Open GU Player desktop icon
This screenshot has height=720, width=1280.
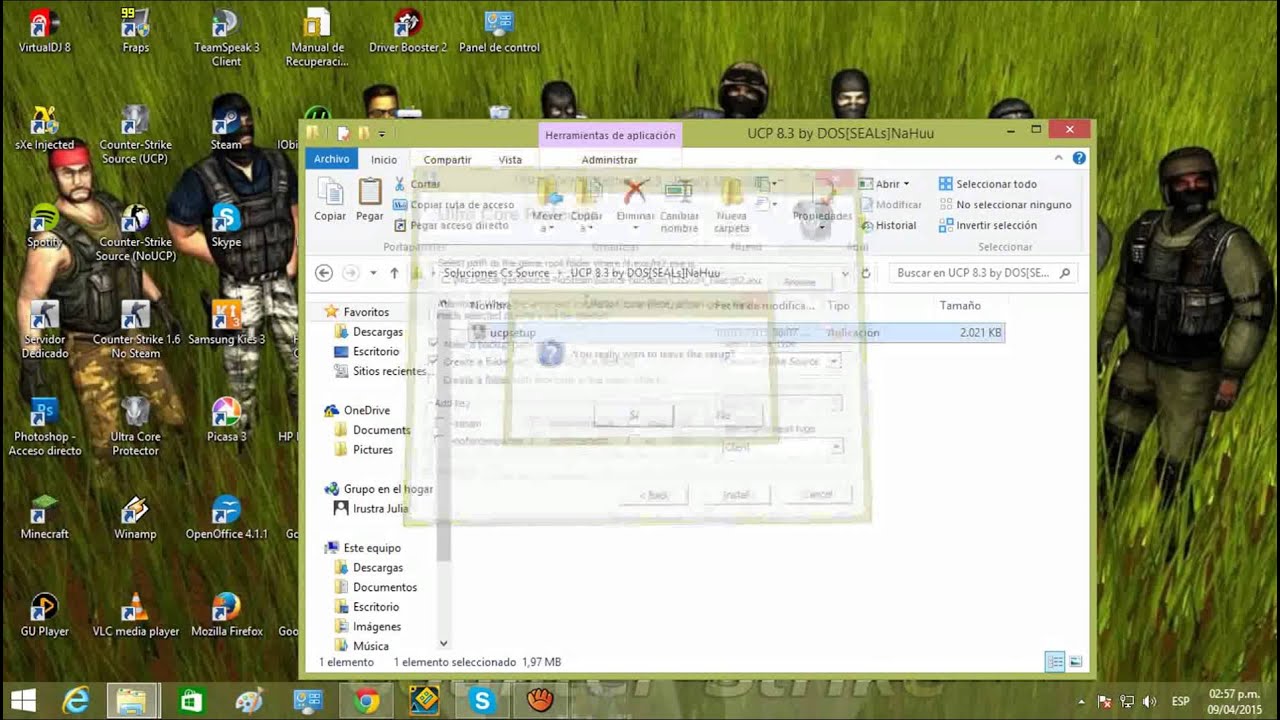click(x=45, y=613)
